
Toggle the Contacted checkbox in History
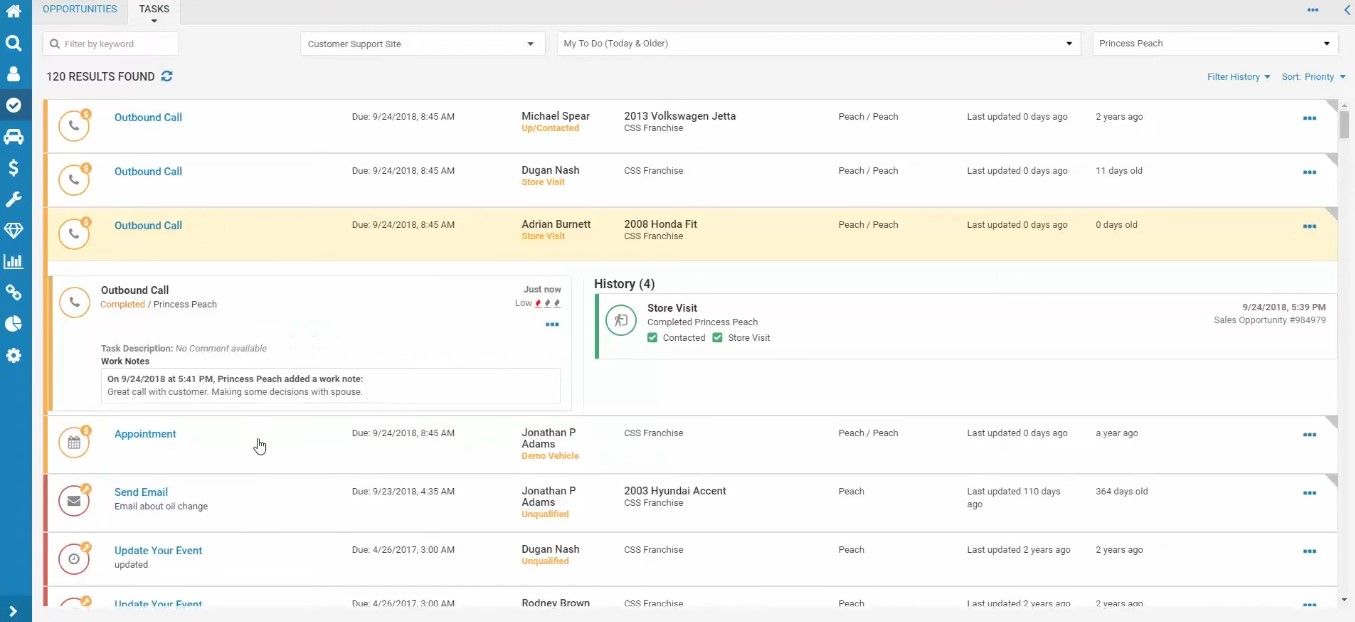pyautogui.click(x=652, y=338)
